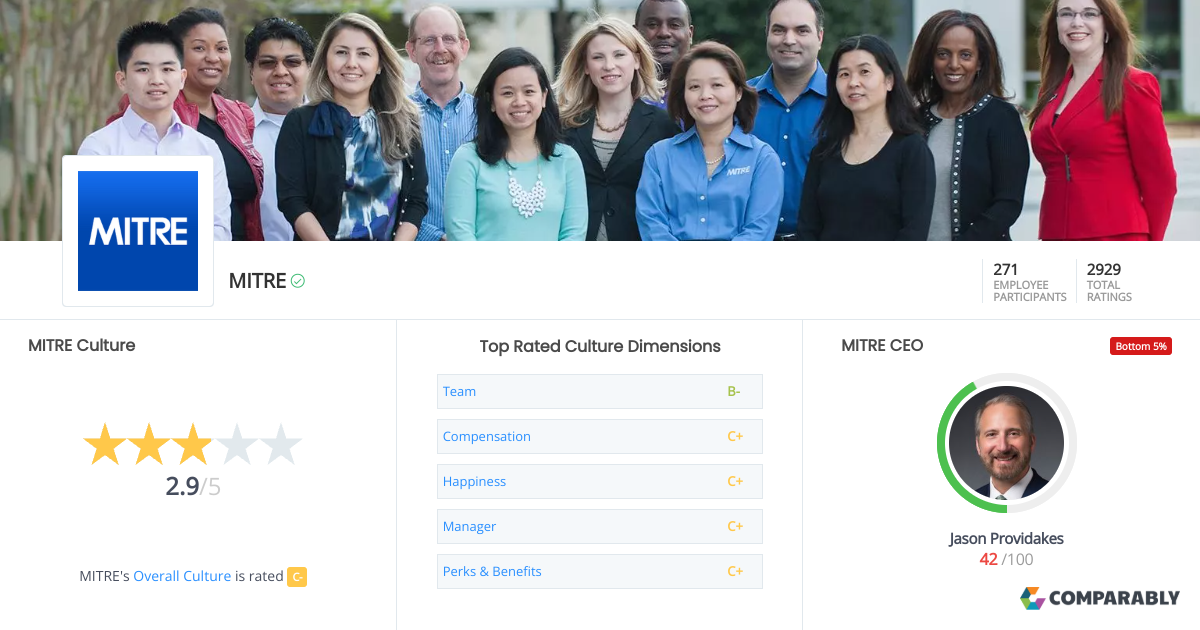Open the Compensation culture dimension row

pyautogui.click(x=600, y=436)
